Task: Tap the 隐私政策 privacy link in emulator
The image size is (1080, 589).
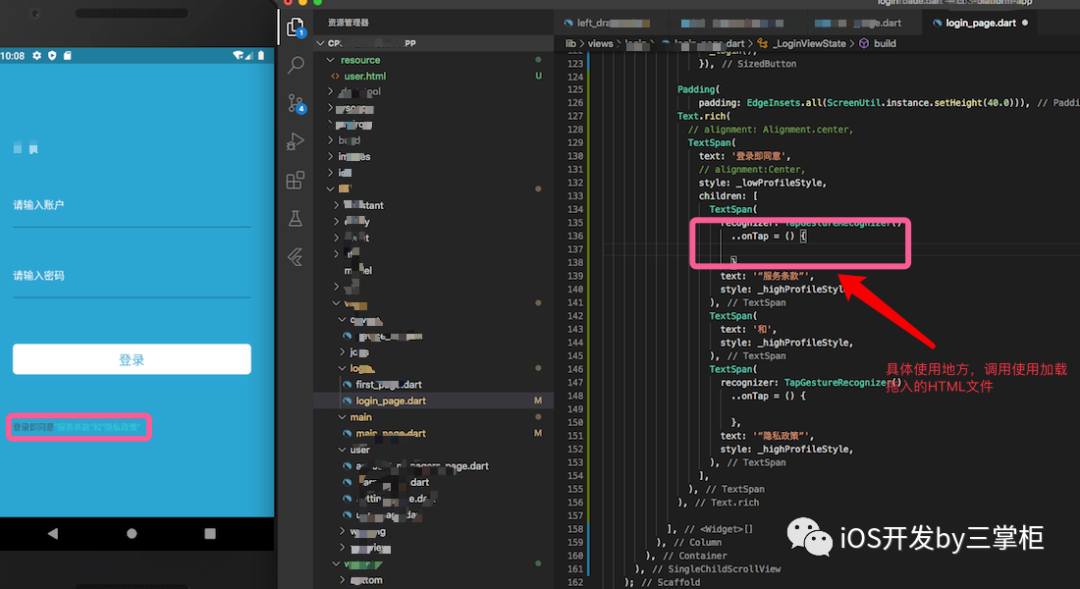Action: coord(121,427)
